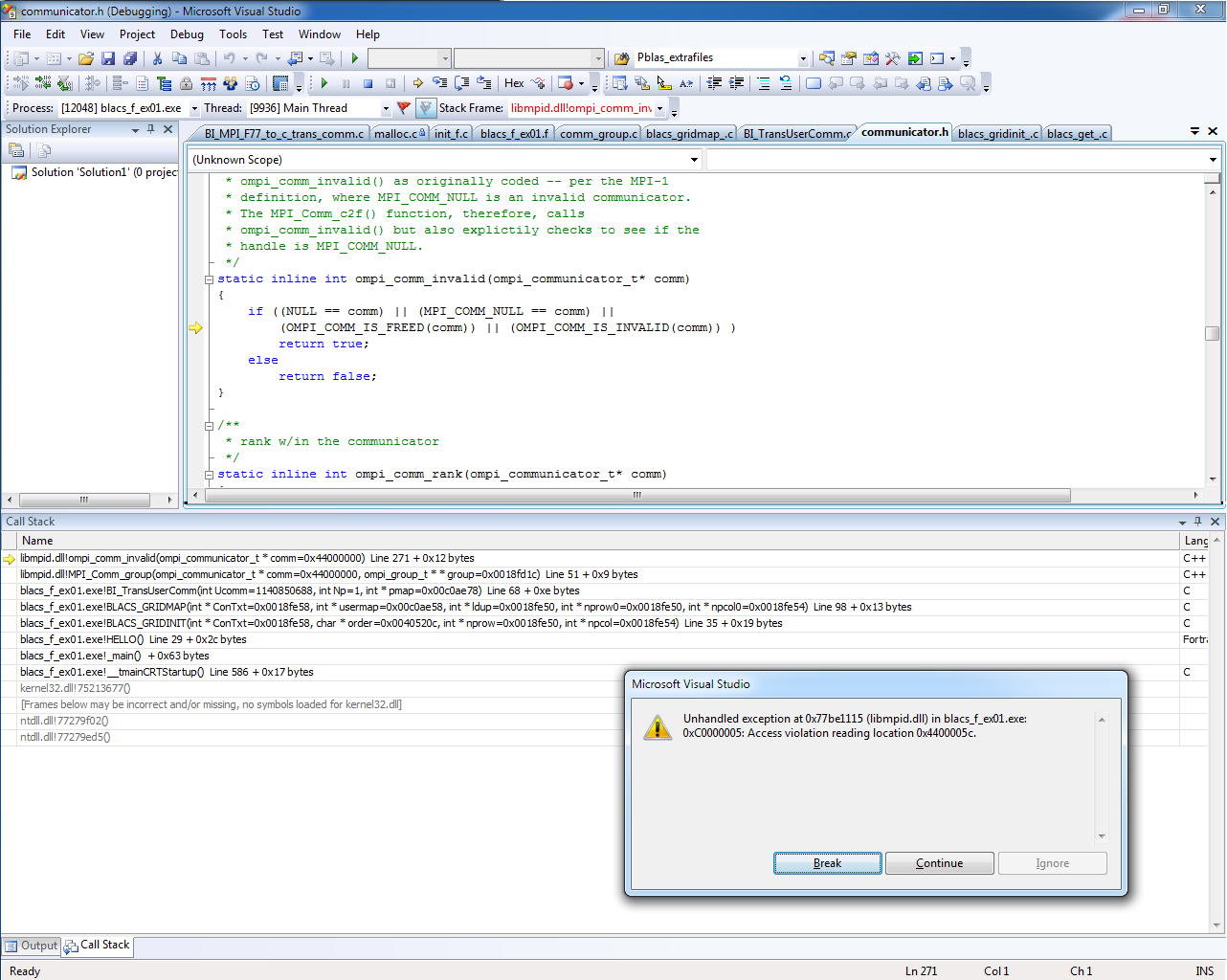Collapse the ompi_comm_rank function outline

209,475
